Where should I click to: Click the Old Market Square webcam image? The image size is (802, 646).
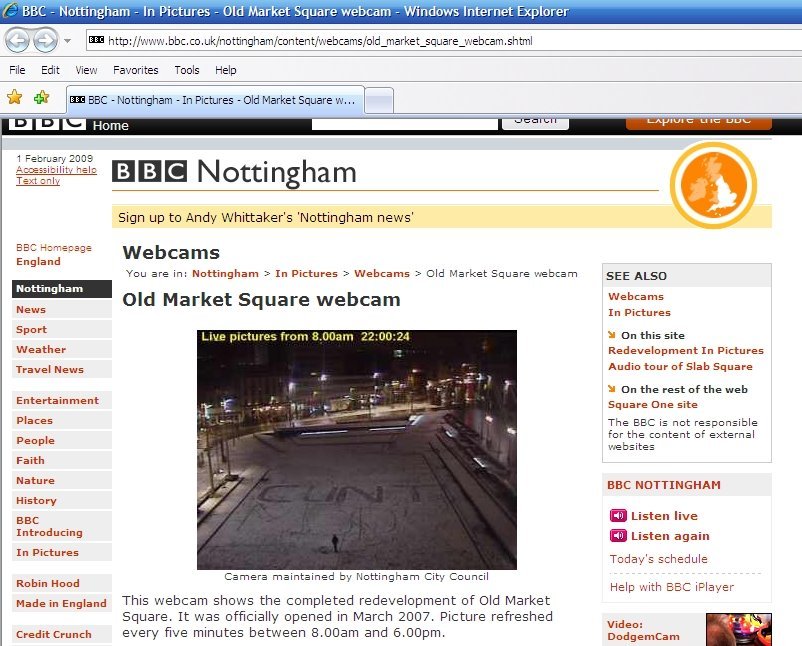(x=356, y=449)
